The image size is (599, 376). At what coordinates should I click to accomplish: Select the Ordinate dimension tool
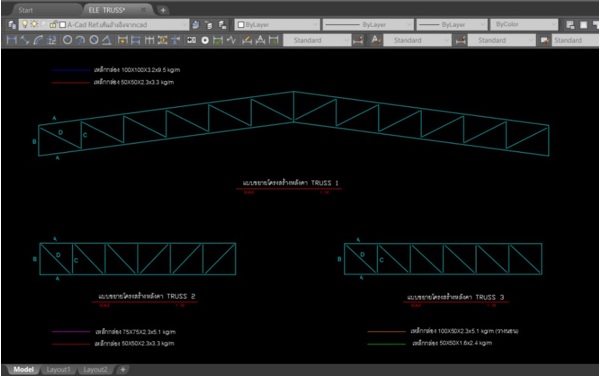click(52, 40)
